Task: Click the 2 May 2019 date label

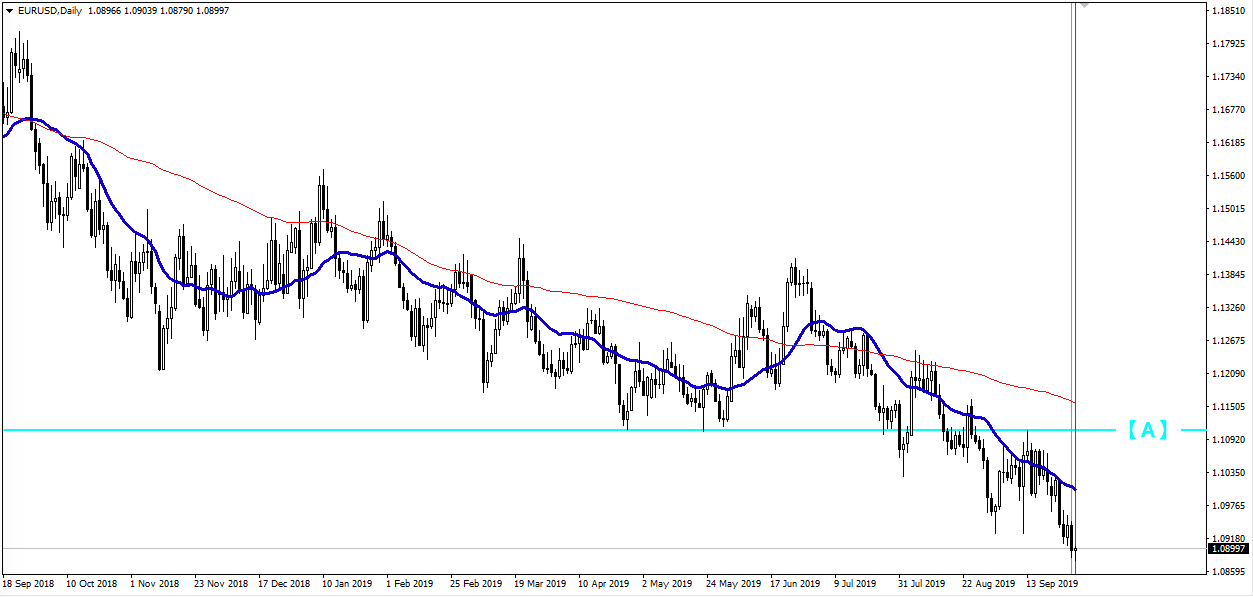Action: coord(667,583)
